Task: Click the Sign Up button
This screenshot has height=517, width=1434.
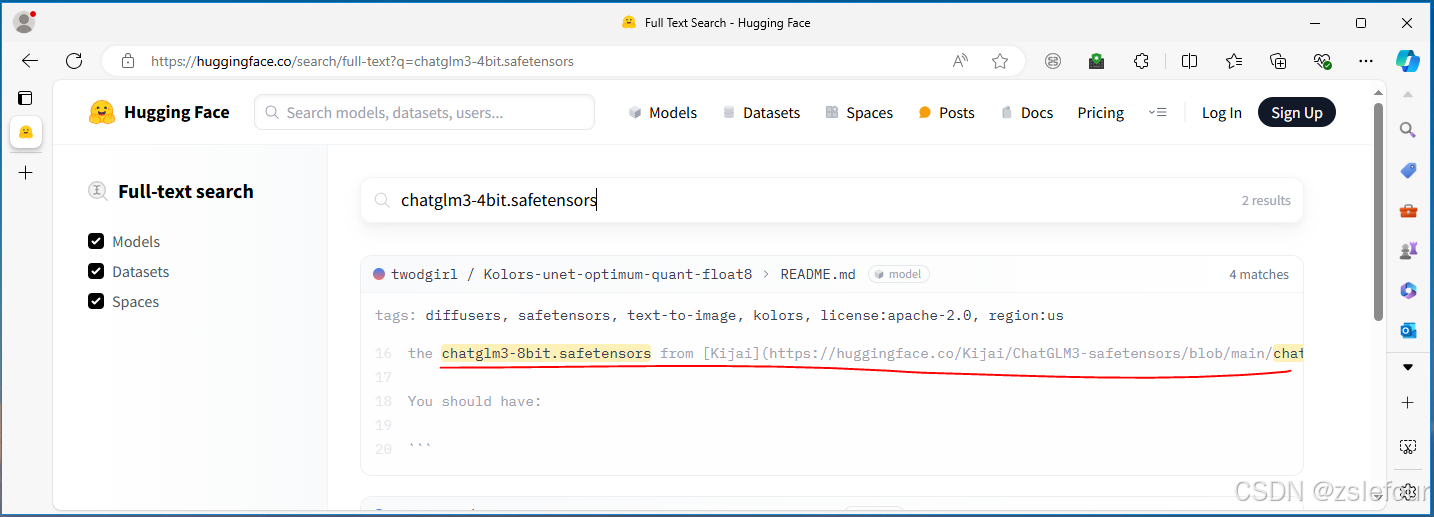Action: [x=1297, y=112]
